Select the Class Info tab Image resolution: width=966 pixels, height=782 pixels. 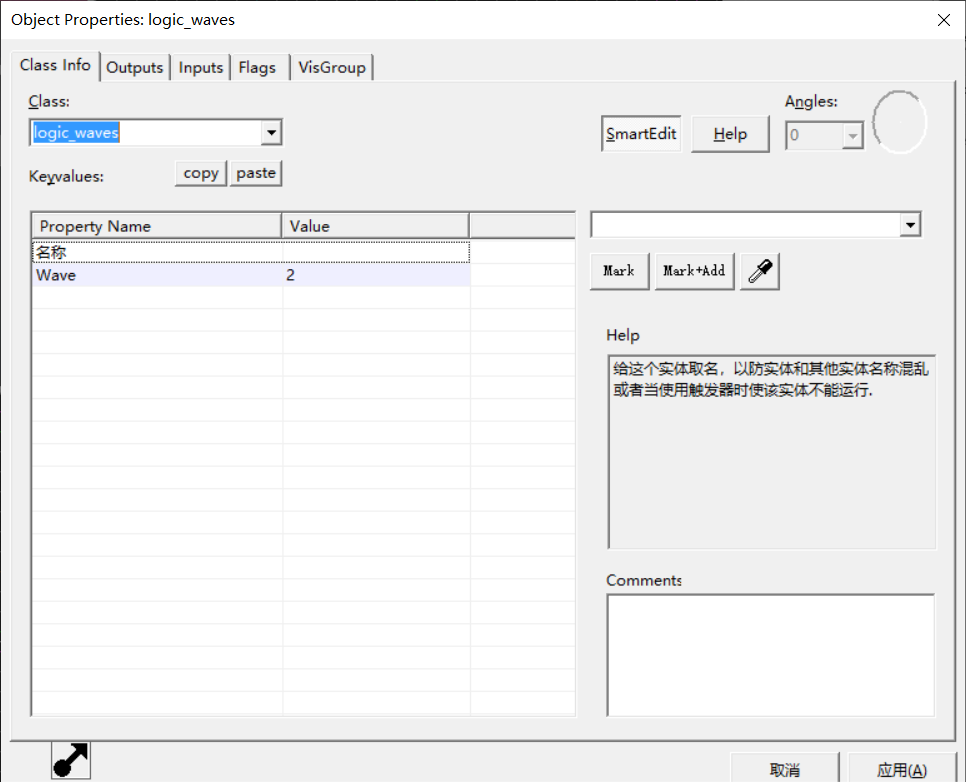click(x=55, y=65)
